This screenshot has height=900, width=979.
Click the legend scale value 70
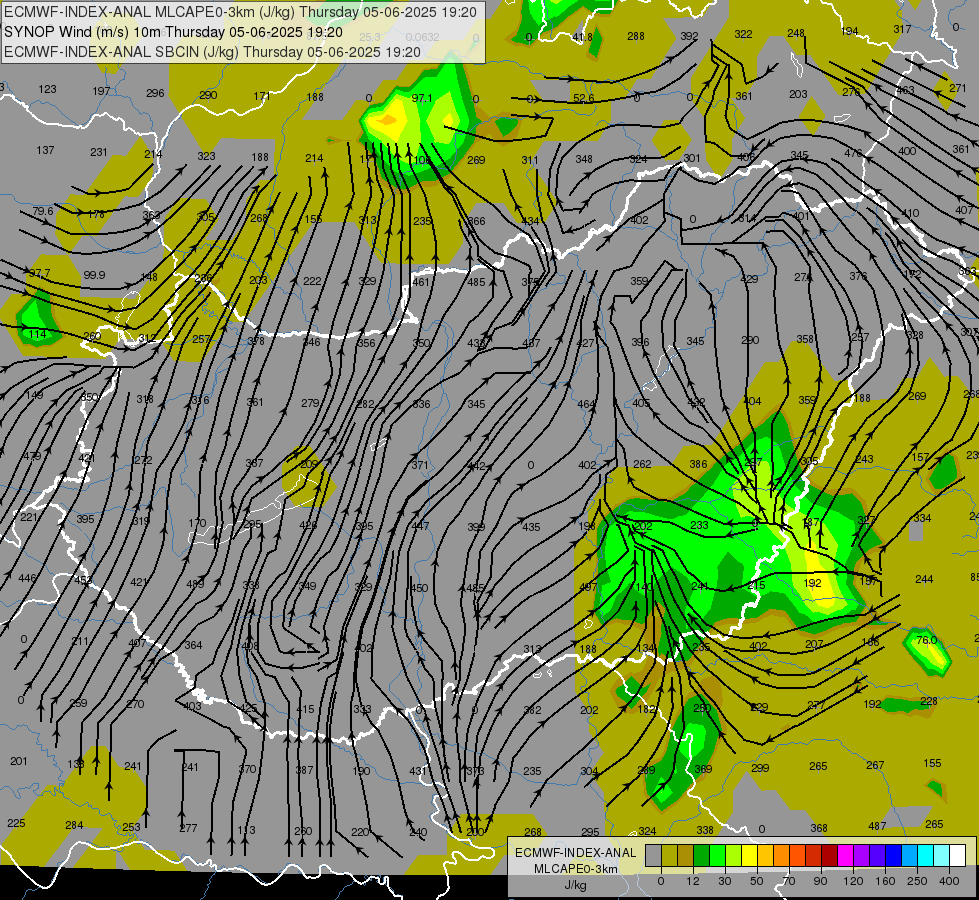(789, 881)
